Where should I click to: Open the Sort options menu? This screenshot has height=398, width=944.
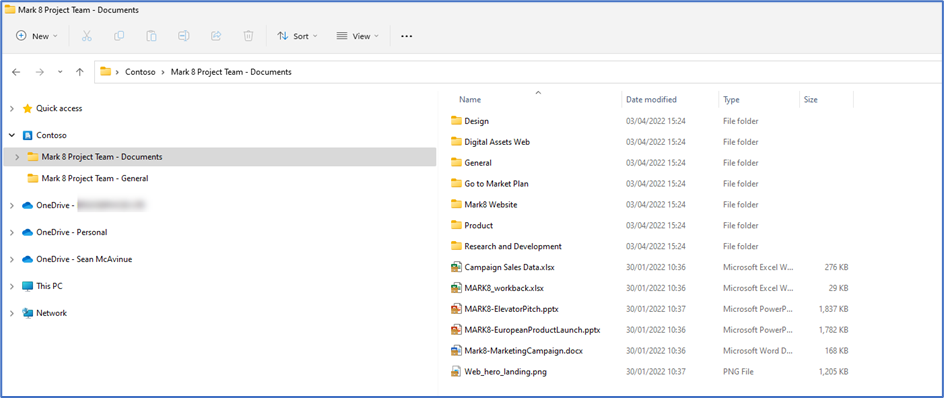(x=297, y=36)
